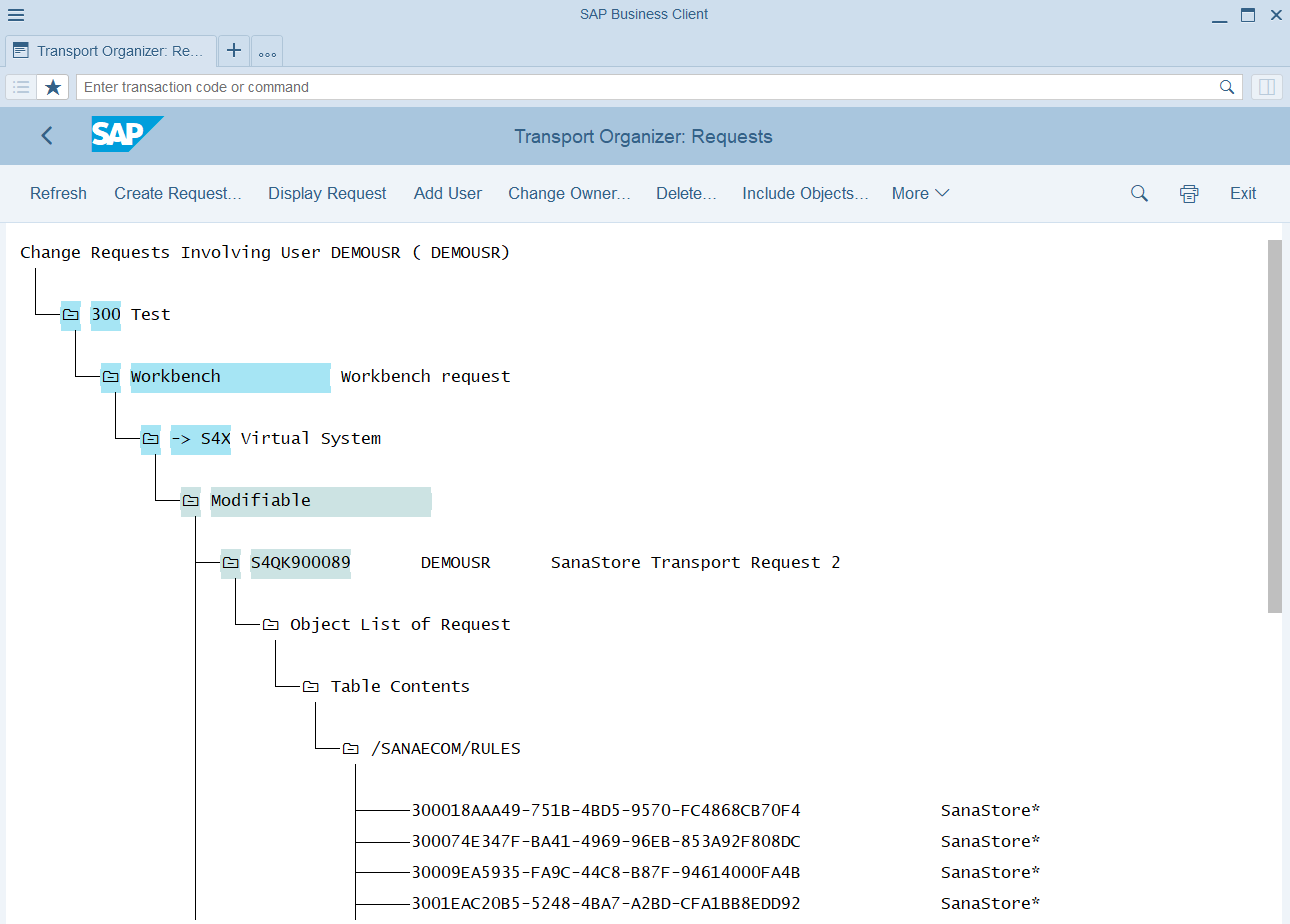Image resolution: width=1290 pixels, height=924 pixels.
Task: Click SanaStore* beside 3001EAC20B5 row
Action: pyautogui.click(x=991, y=903)
